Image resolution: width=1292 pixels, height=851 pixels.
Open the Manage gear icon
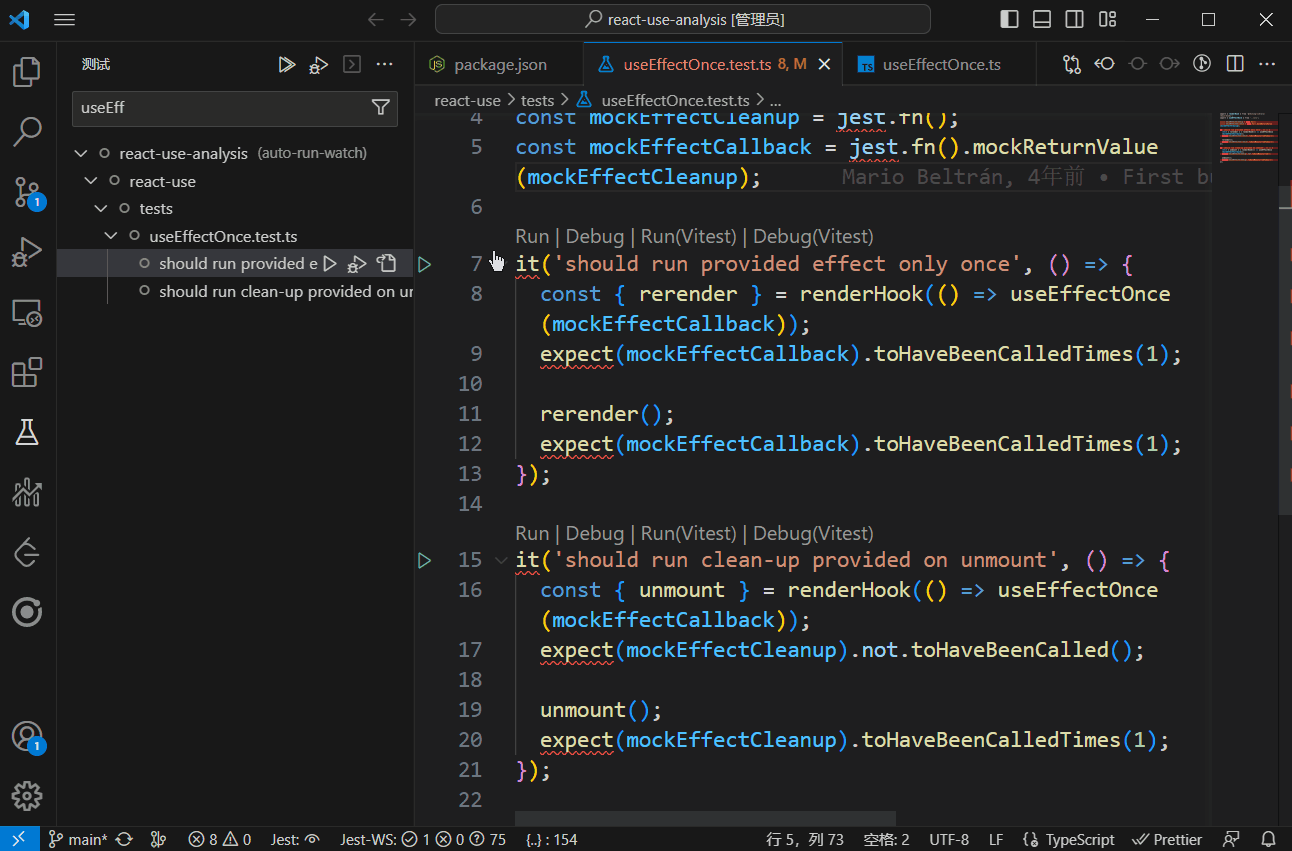tap(27, 796)
